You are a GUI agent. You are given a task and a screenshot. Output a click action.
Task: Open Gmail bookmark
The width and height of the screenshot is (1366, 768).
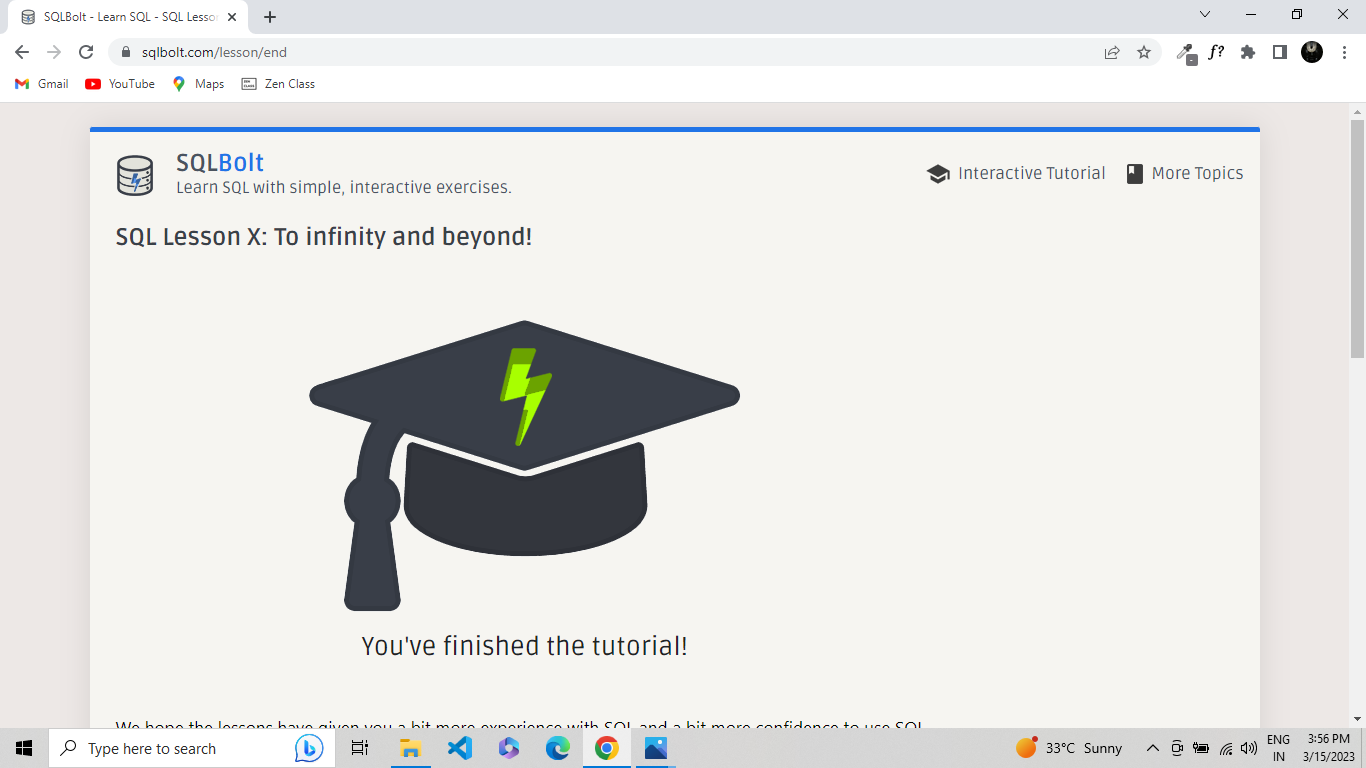[x=42, y=84]
